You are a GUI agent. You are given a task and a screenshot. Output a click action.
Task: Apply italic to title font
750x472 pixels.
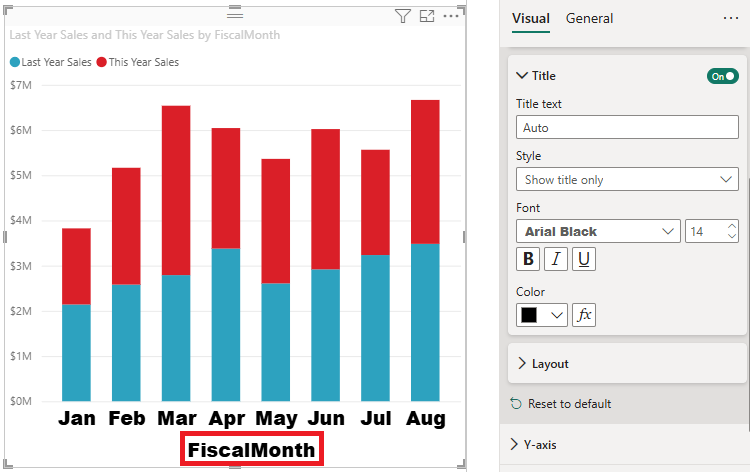pos(556,259)
